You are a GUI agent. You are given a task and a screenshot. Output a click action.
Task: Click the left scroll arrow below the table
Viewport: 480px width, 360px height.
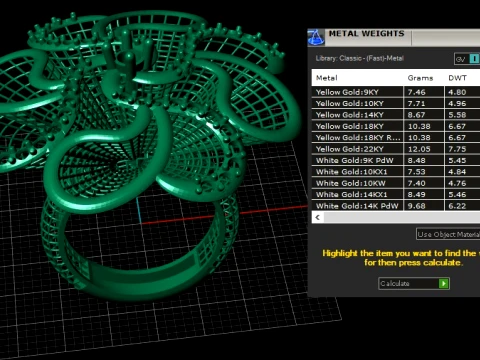[318, 217]
